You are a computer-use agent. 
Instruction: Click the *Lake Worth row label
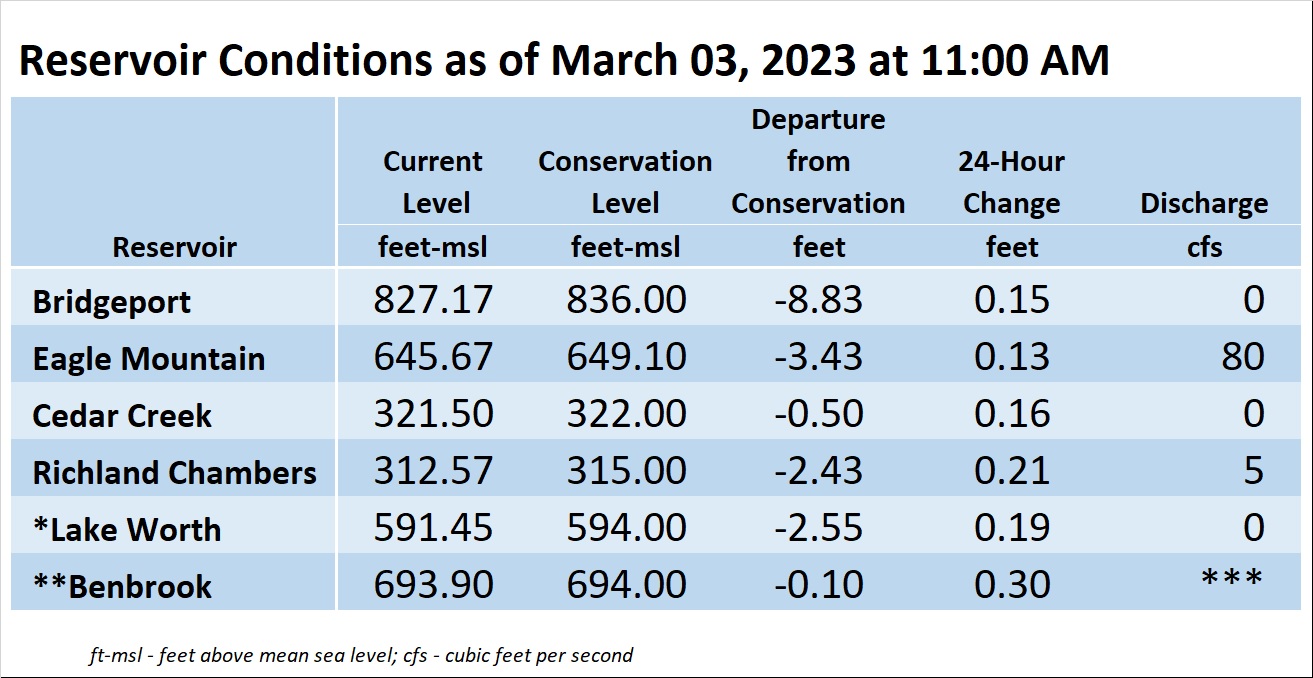click(x=126, y=529)
